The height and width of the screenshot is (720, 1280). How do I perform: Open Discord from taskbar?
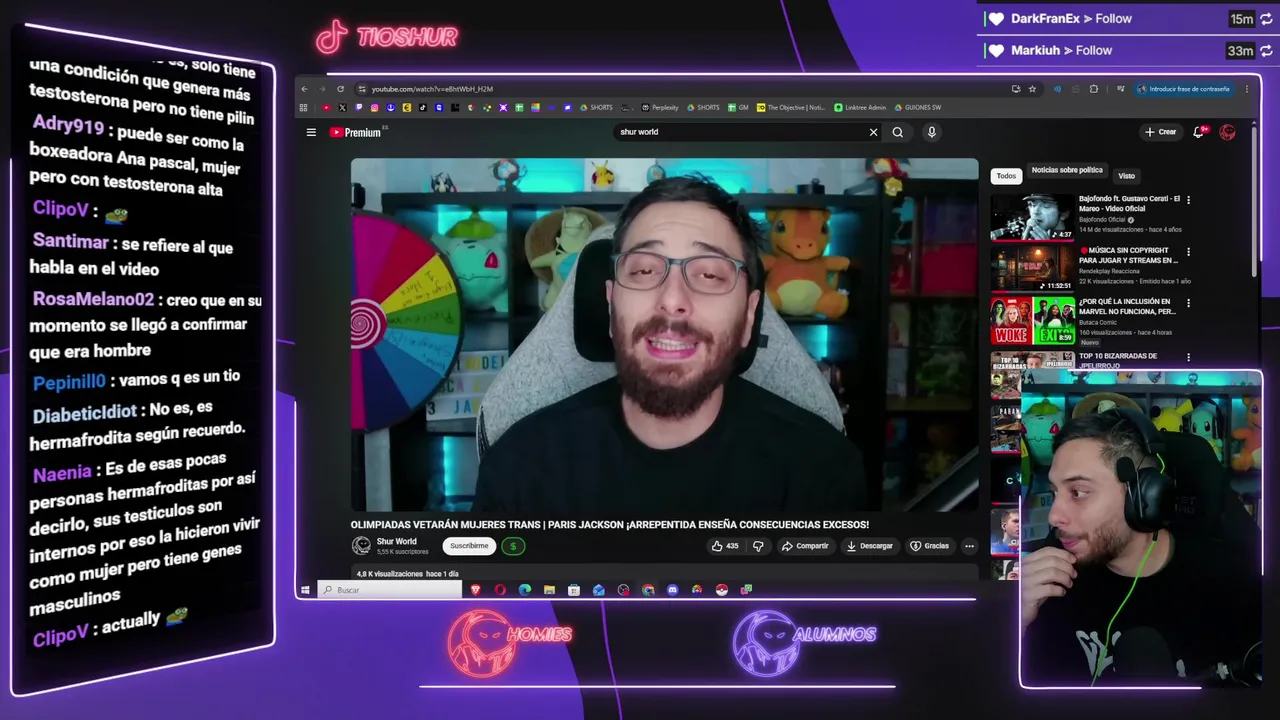tap(672, 590)
